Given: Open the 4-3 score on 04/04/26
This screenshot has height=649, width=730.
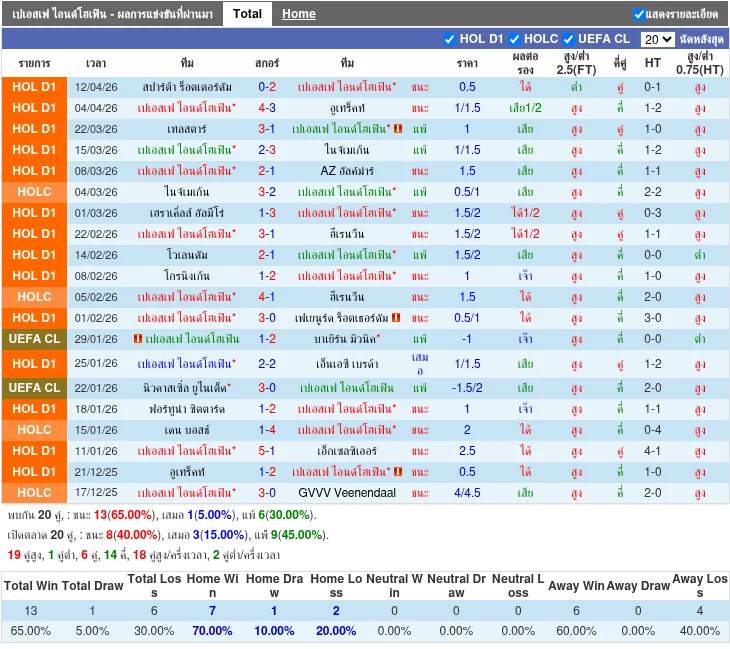Looking at the screenshot, I should pos(267,108).
